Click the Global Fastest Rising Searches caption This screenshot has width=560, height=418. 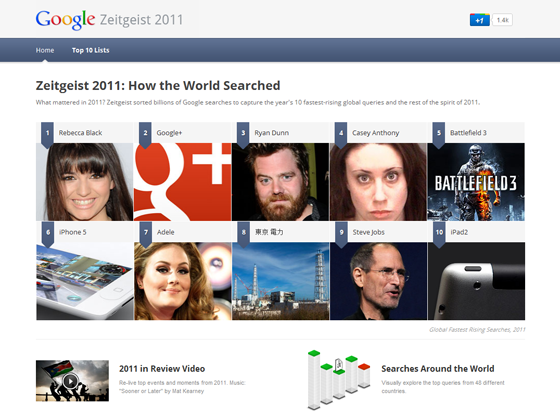tap(477, 330)
